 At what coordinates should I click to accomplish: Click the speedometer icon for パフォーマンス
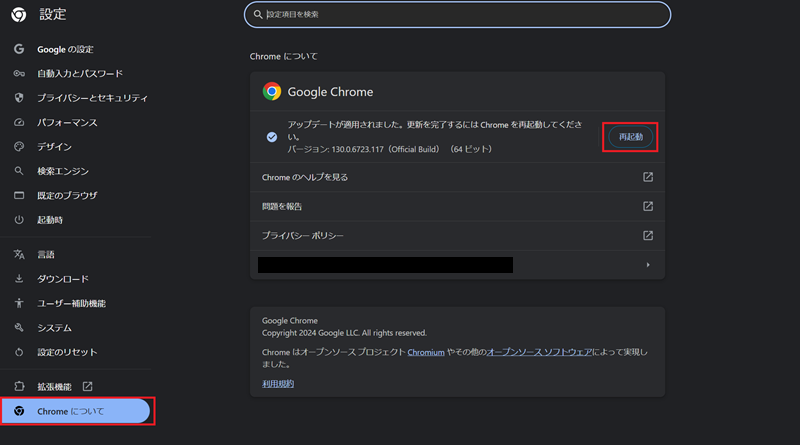coord(19,122)
